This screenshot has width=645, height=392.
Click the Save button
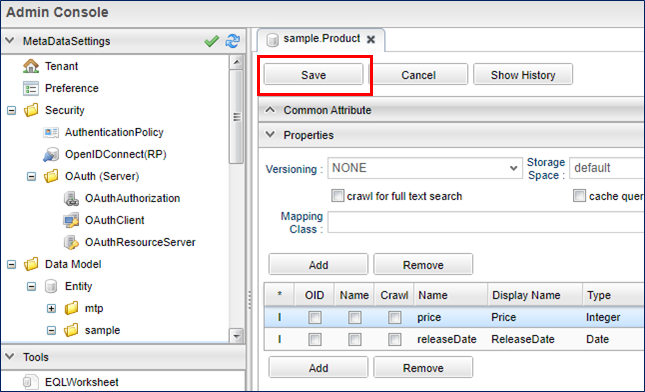pos(313,75)
